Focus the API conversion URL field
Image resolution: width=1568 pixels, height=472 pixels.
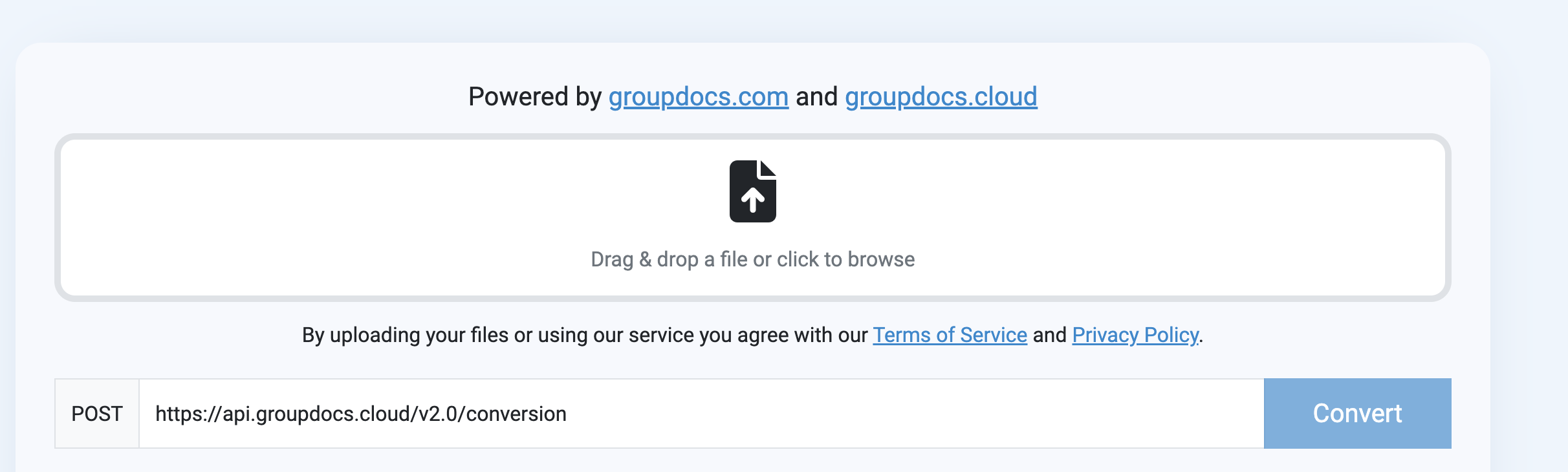pos(702,413)
